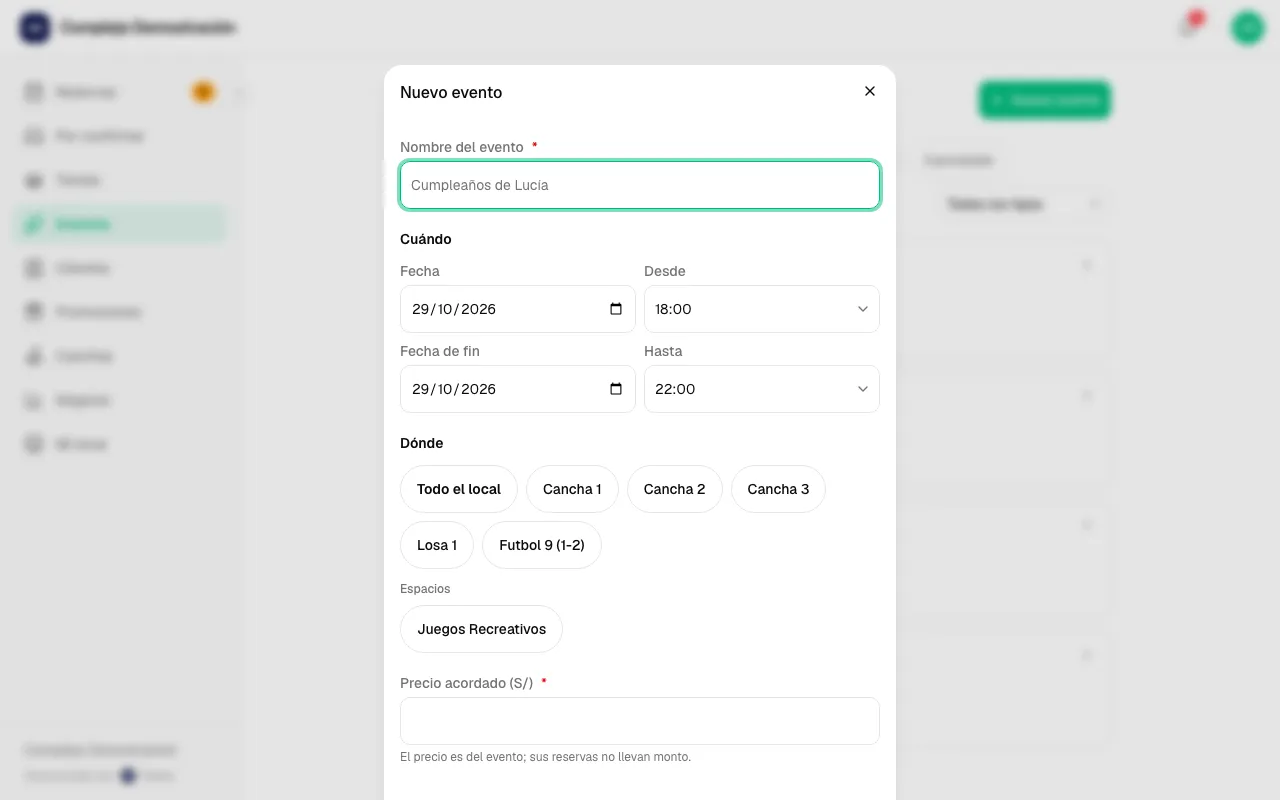Expand the Hasta time dropdown
This screenshot has width=1280, height=800.
click(x=762, y=389)
